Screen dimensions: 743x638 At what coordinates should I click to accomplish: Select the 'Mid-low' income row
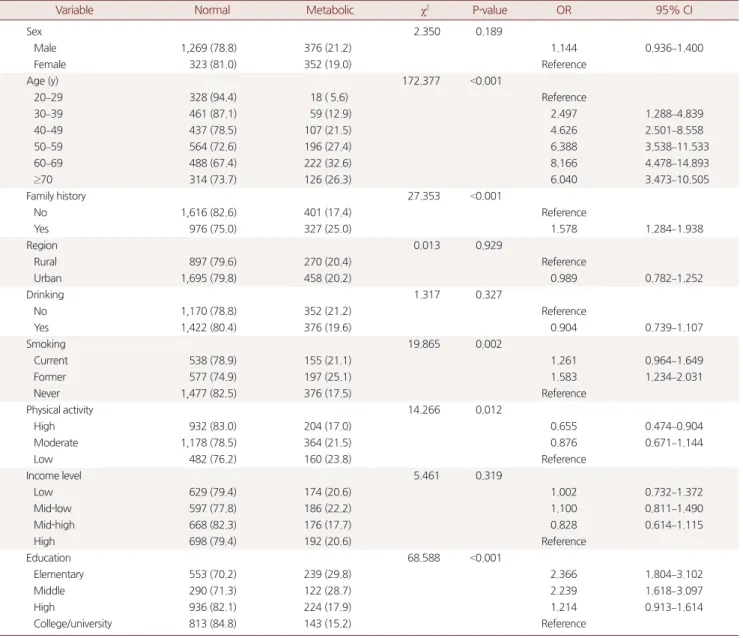[53, 509]
